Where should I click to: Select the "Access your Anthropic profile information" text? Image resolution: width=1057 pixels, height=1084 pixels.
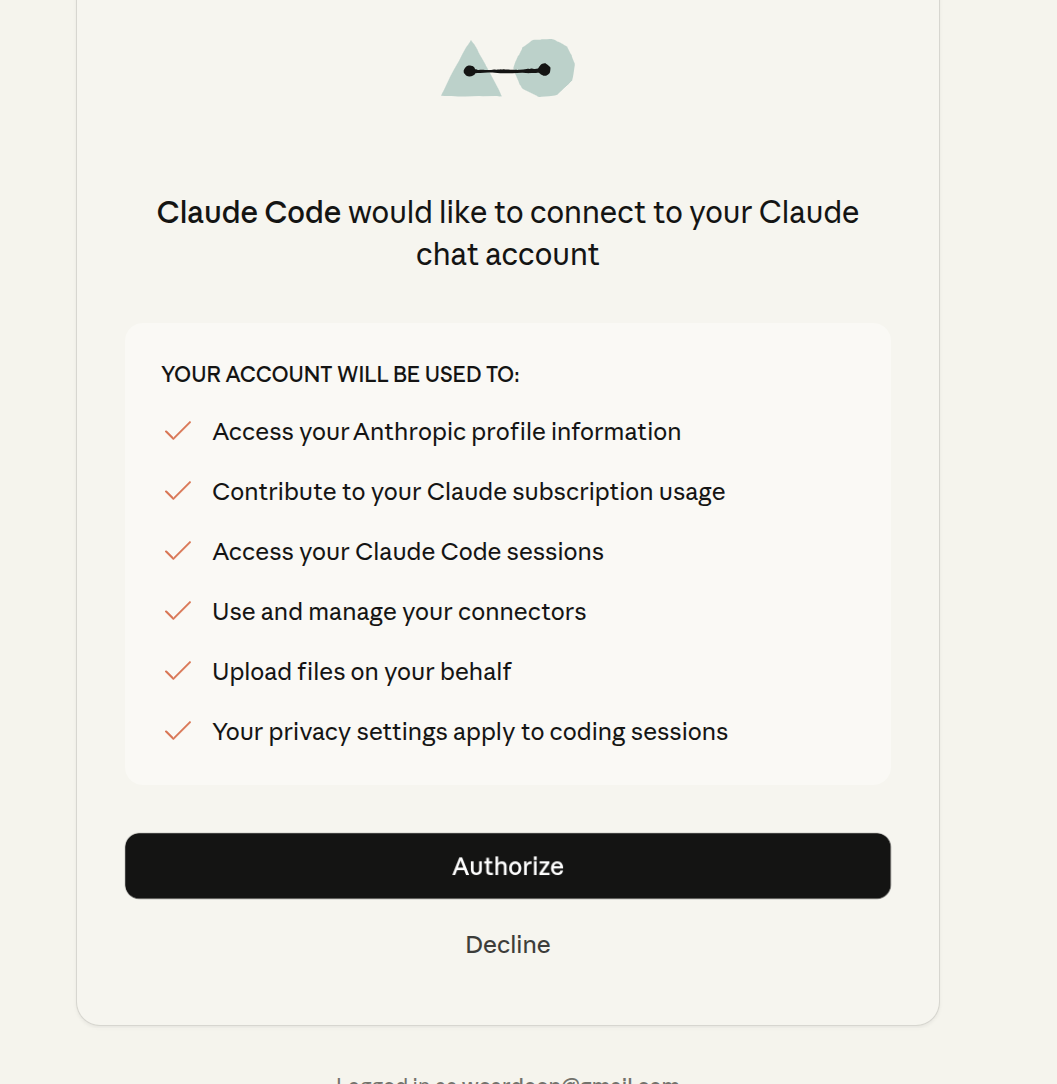446,432
